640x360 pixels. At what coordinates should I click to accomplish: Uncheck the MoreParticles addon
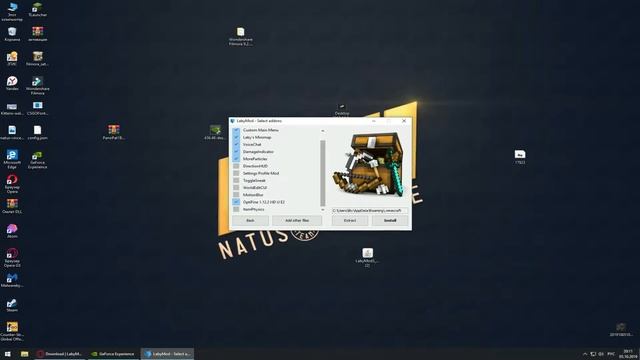[236, 159]
